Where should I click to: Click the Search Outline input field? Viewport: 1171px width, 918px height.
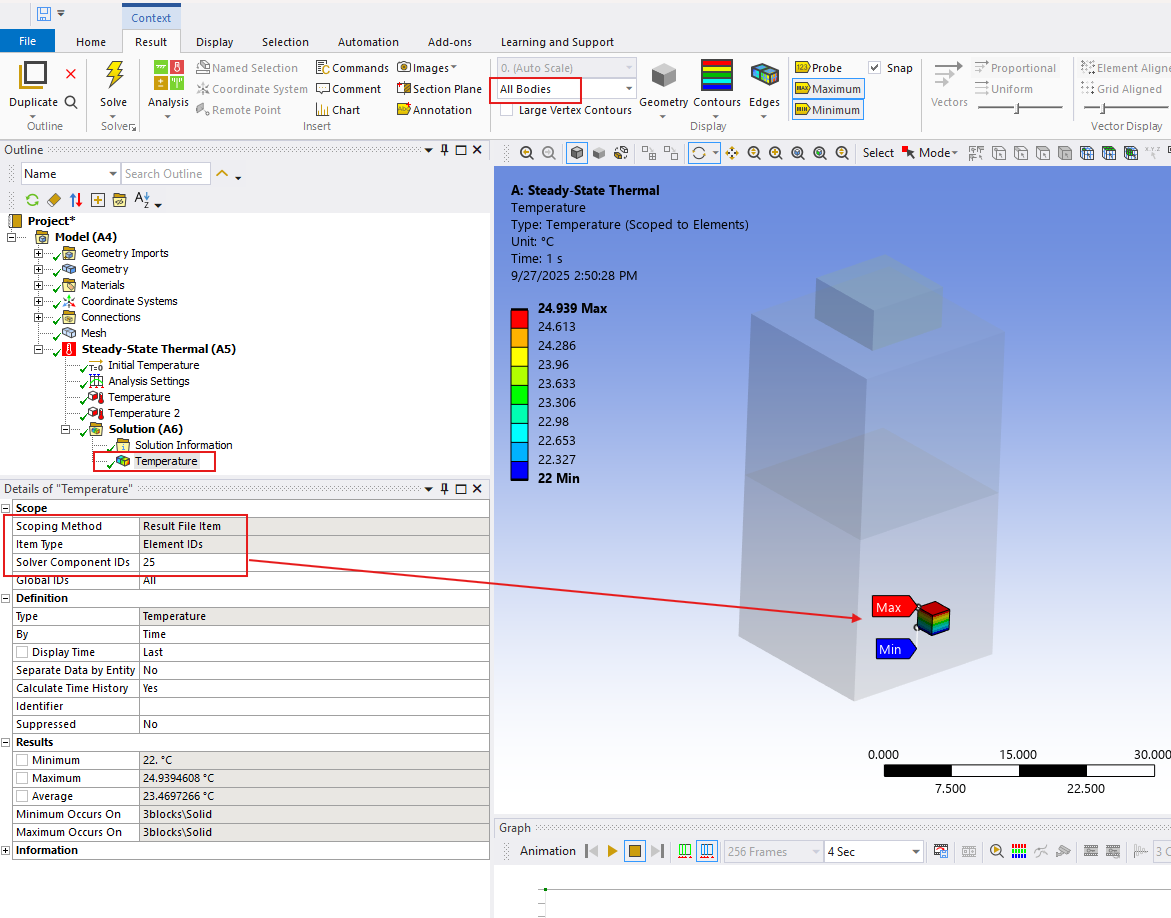tap(166, 174)
